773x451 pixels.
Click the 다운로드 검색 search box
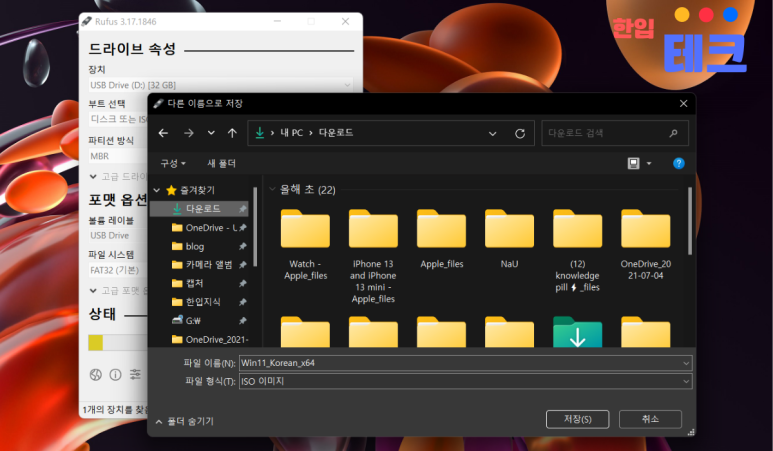coord(615,133)
